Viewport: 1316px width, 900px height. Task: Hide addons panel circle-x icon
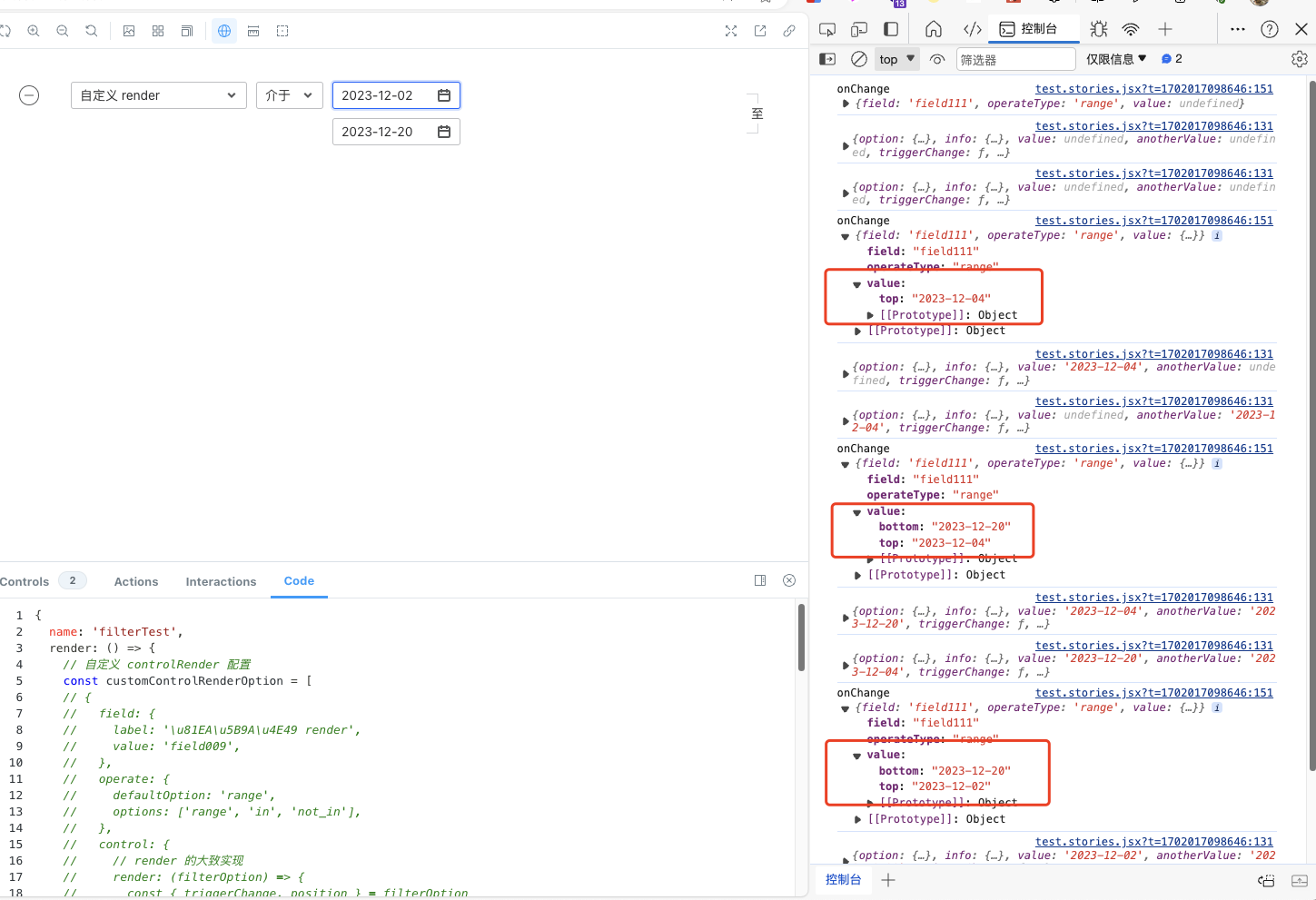tap(789, 580)
